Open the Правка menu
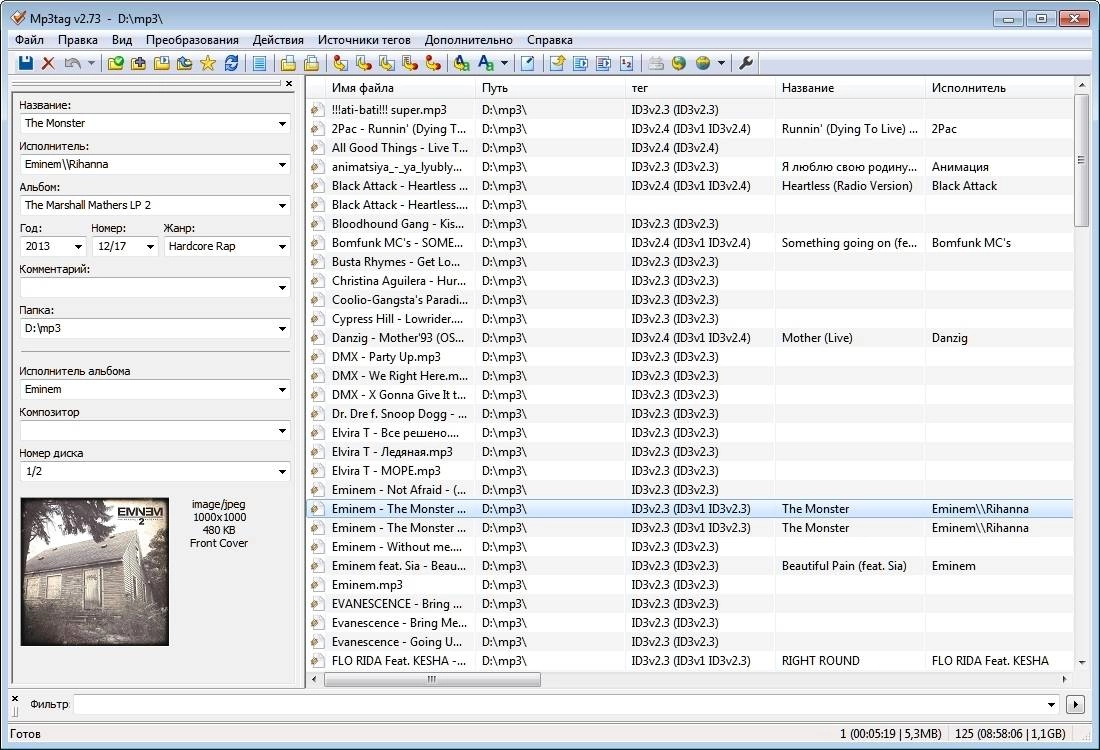1100x750 pixels. tap(78, 40)
